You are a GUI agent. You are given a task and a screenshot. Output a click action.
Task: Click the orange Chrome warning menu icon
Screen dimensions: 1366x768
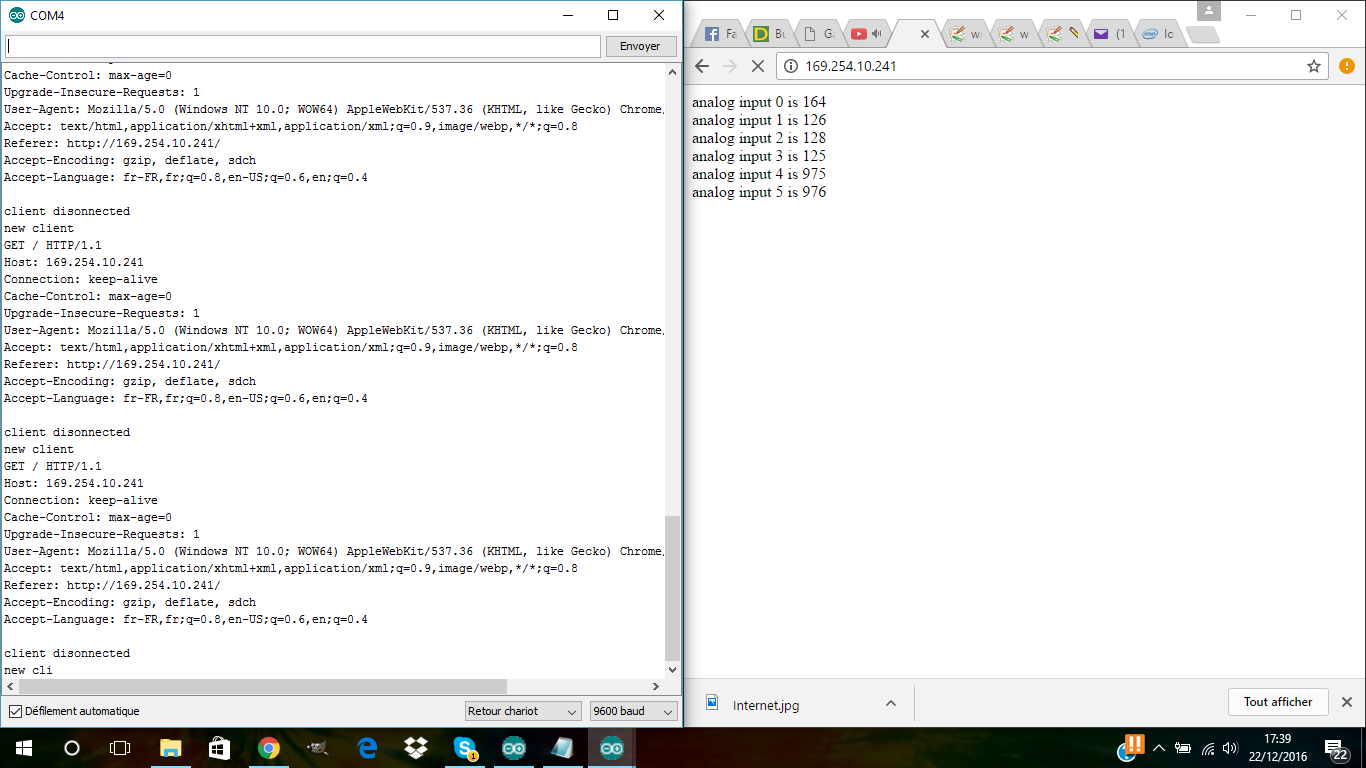pyautogui.click(x=1346, y=66)
